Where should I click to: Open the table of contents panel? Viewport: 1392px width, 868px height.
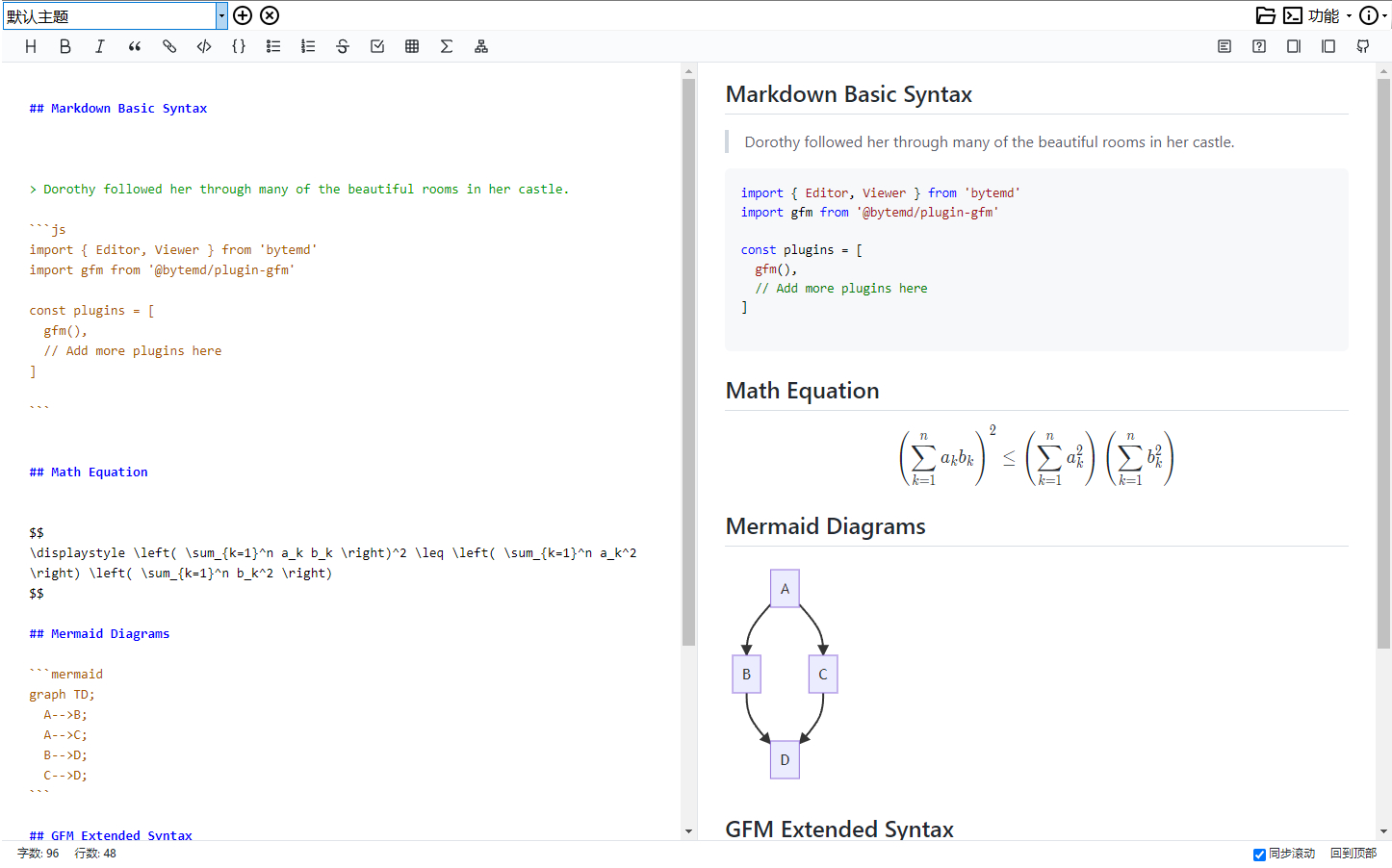[1224, 46]
